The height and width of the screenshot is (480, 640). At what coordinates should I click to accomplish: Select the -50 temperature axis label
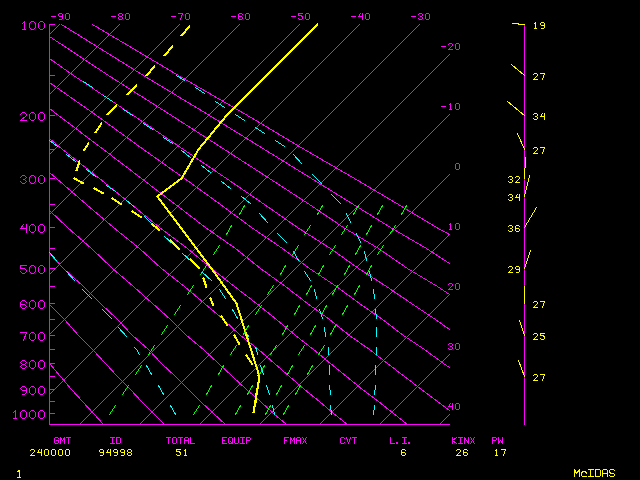299,16
